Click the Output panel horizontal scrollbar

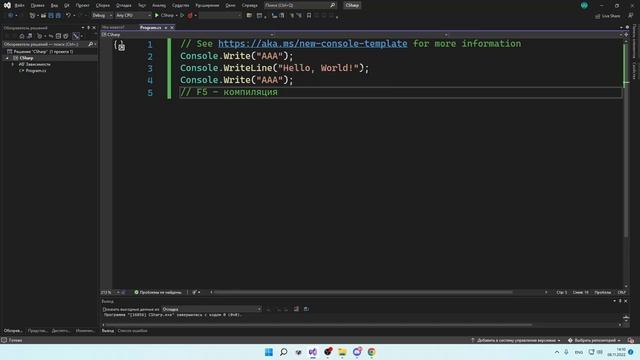318,325
